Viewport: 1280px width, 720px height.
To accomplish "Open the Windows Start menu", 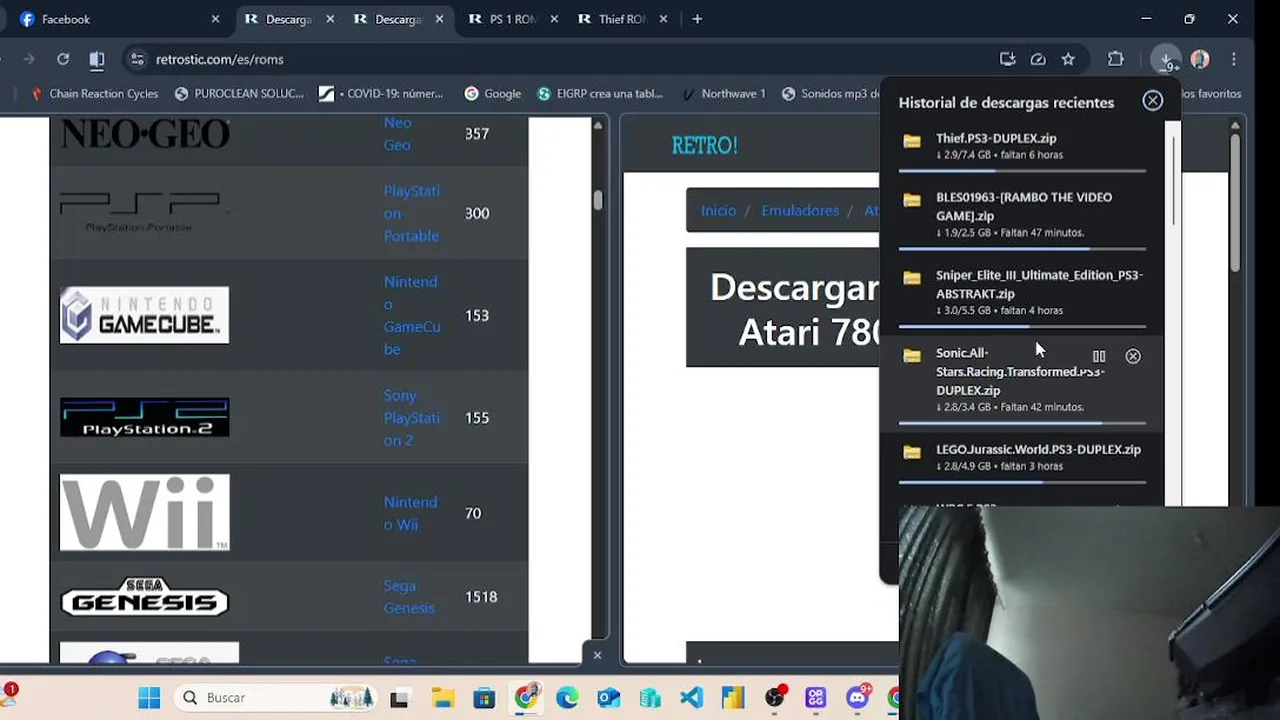I will click(149, 698).
